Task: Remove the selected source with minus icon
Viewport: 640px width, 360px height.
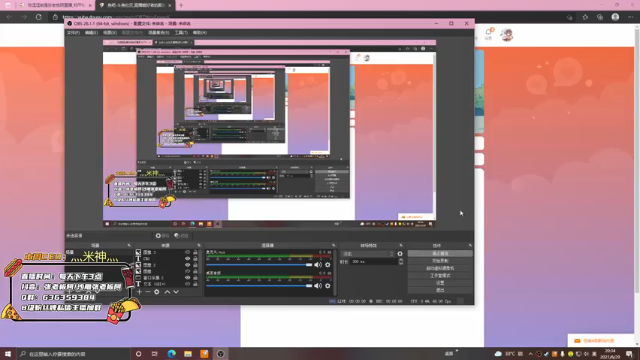Action: [x=148, y=292]
